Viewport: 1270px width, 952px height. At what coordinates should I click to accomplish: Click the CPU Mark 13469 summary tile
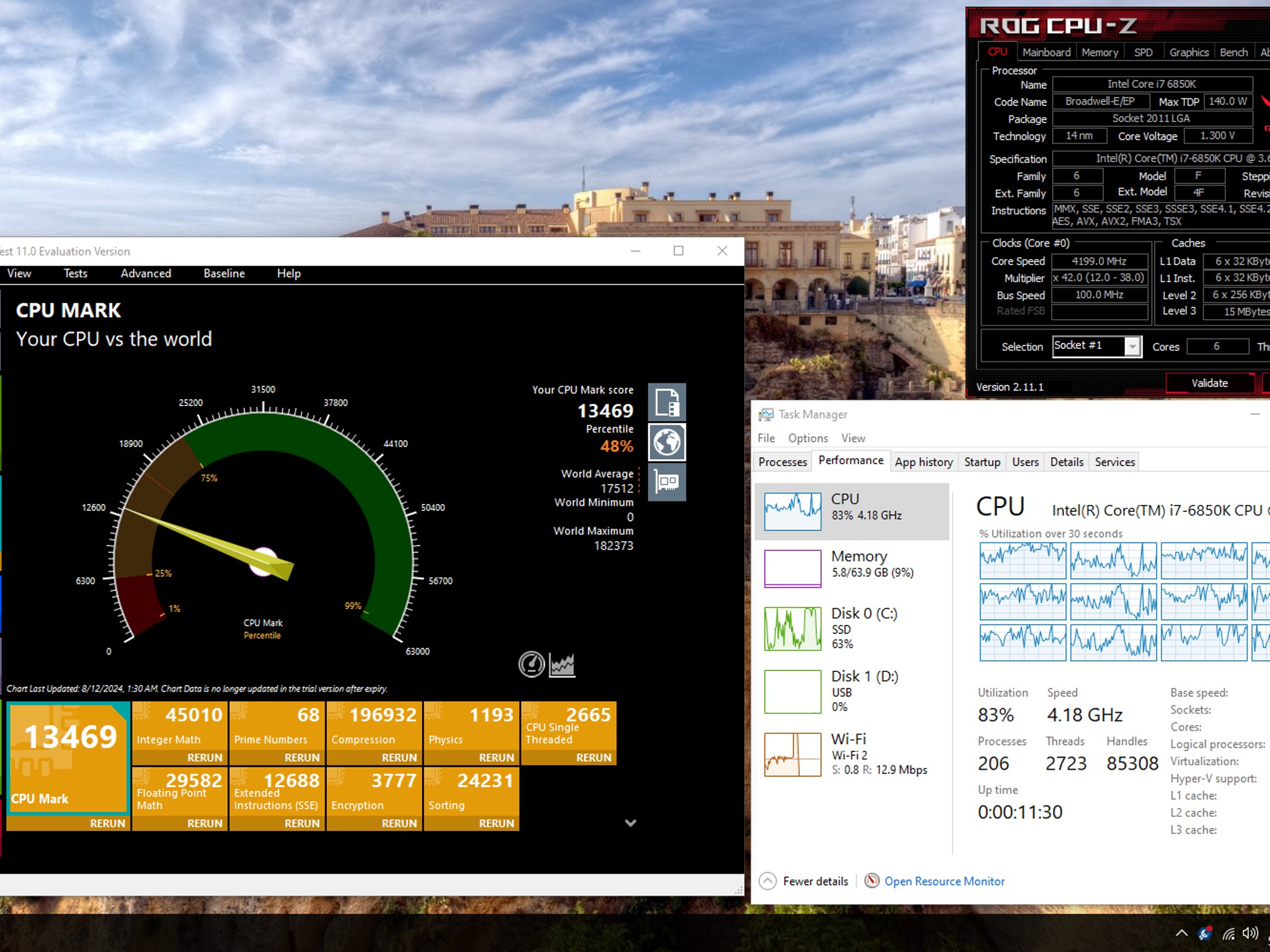pyautogui.click(x=68, y=759)
